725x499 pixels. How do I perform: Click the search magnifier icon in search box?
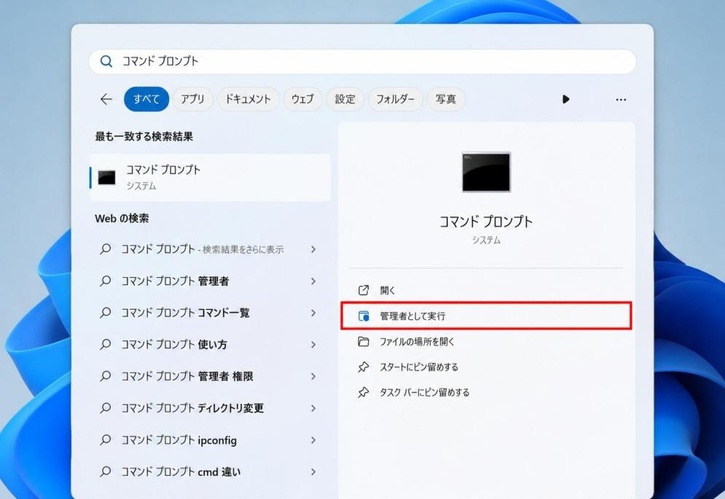tap(106, 62)
